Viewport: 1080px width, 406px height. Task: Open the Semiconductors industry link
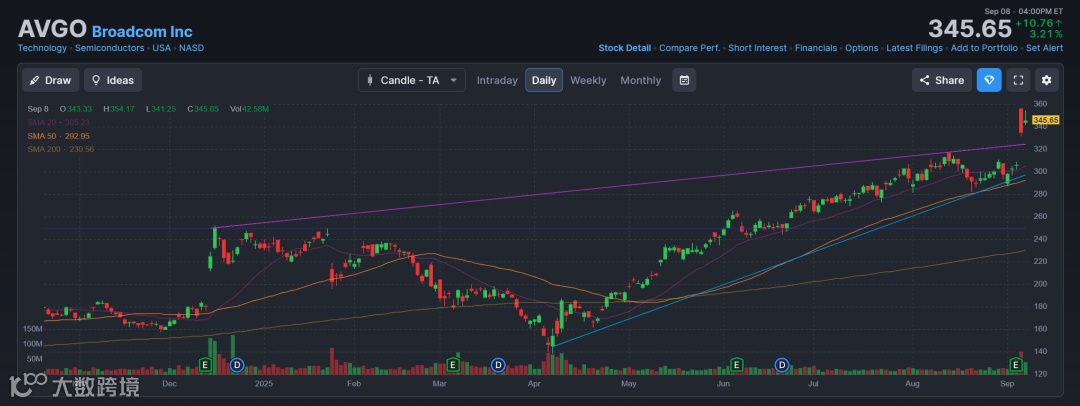(x=110, y=48)
